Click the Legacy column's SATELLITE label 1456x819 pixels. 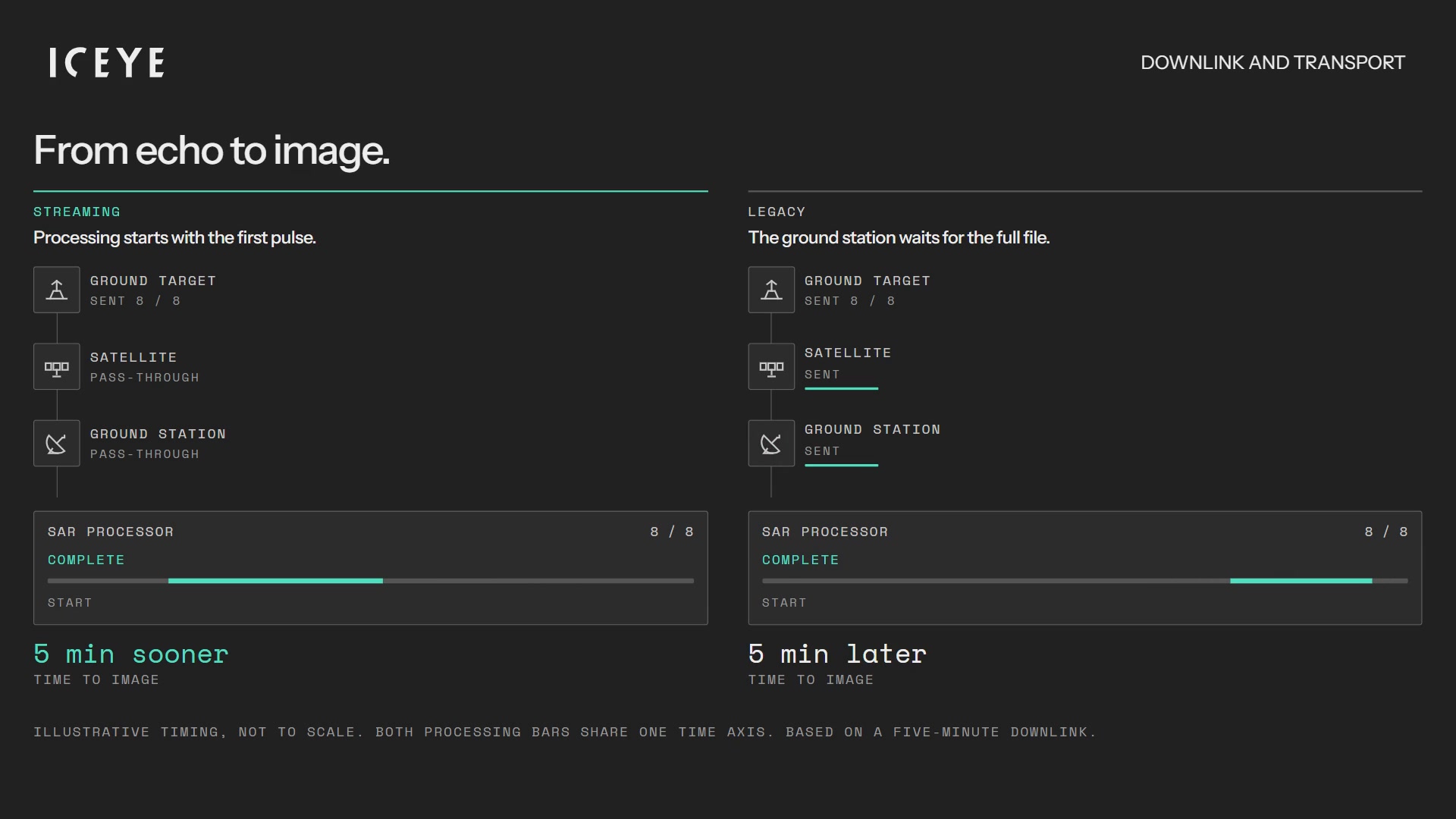coord(848,353)
